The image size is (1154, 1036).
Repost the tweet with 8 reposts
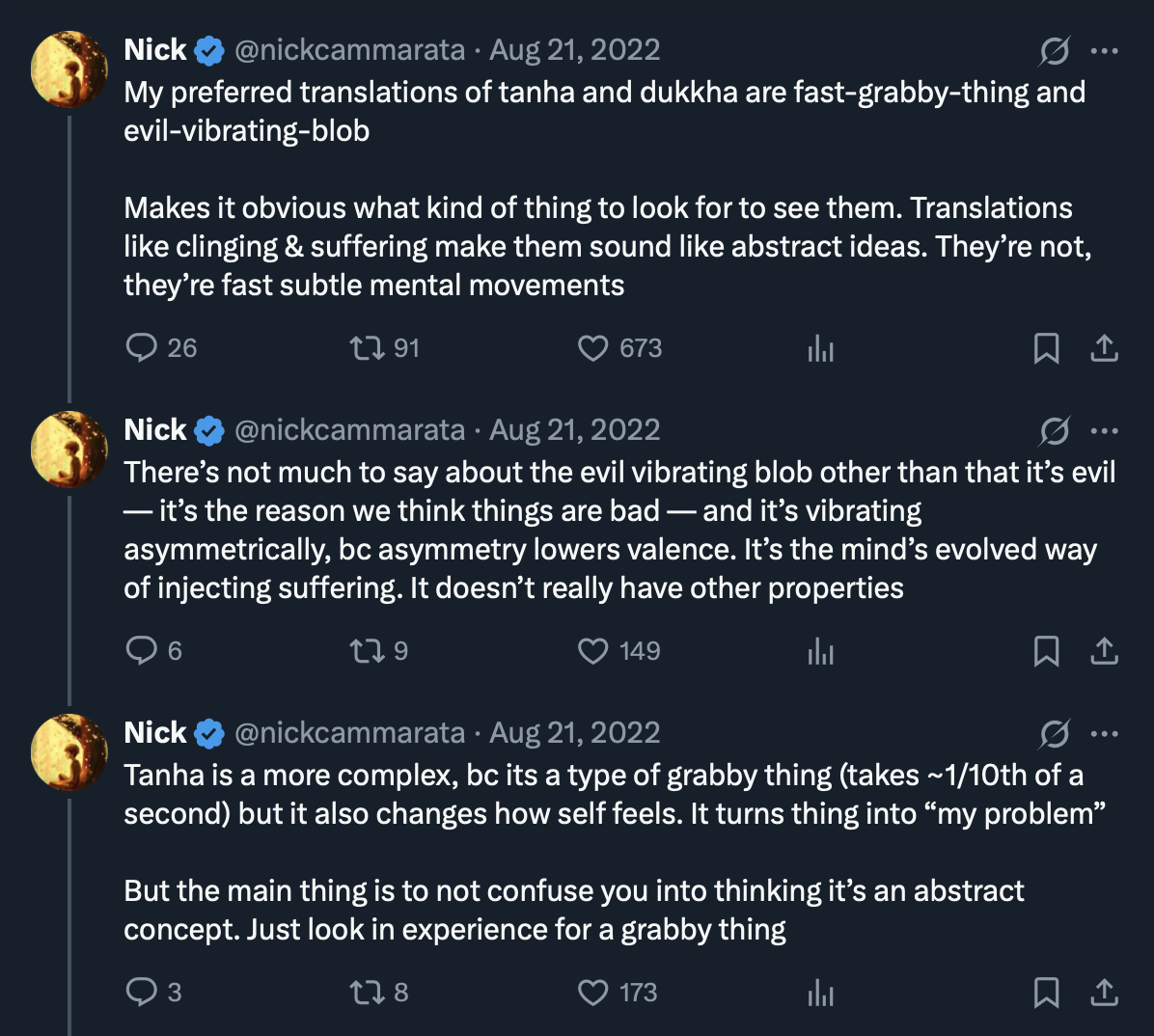click(x=367, y=992)
